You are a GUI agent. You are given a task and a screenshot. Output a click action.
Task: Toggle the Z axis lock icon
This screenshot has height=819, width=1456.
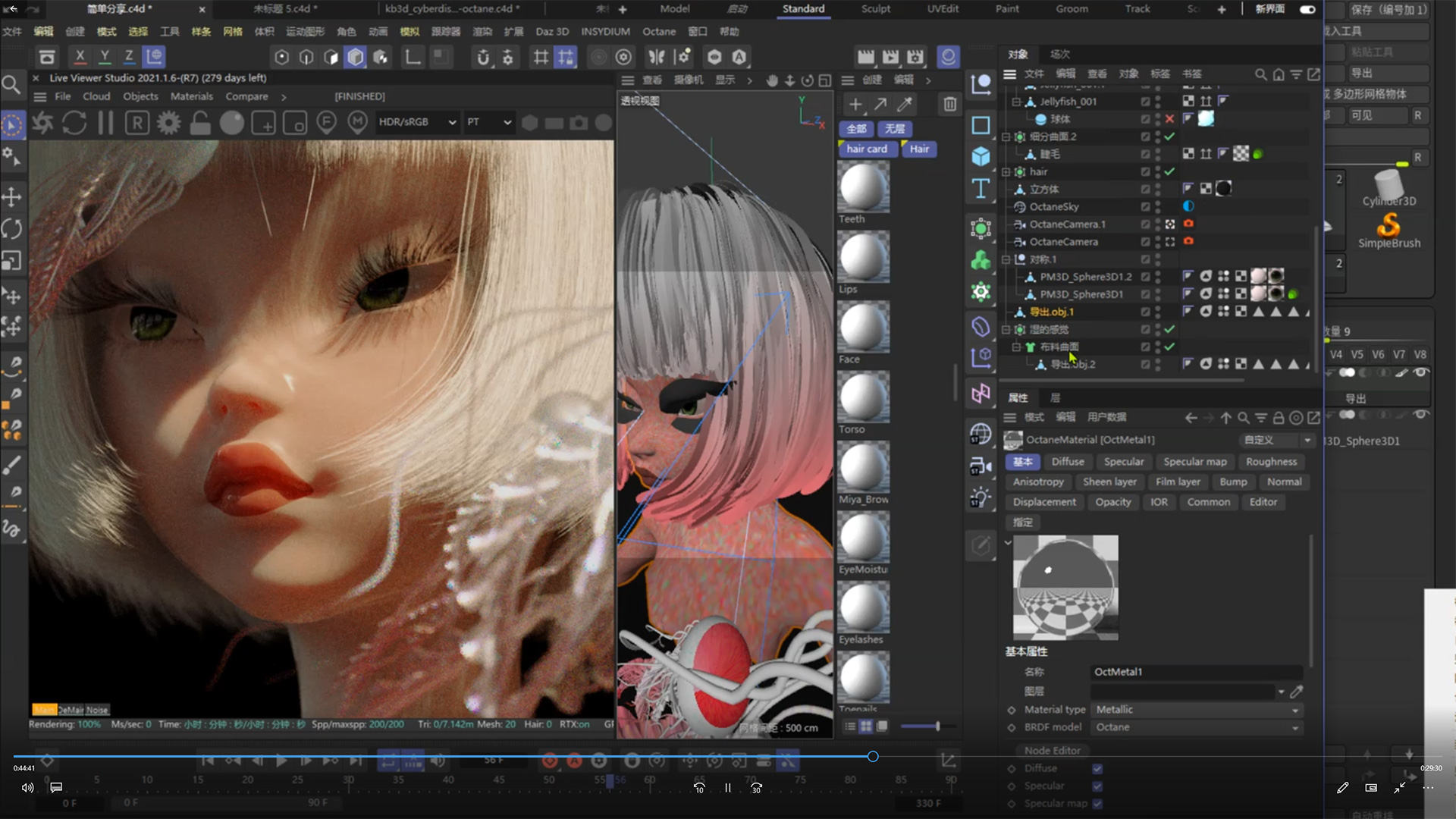(129, 57)
